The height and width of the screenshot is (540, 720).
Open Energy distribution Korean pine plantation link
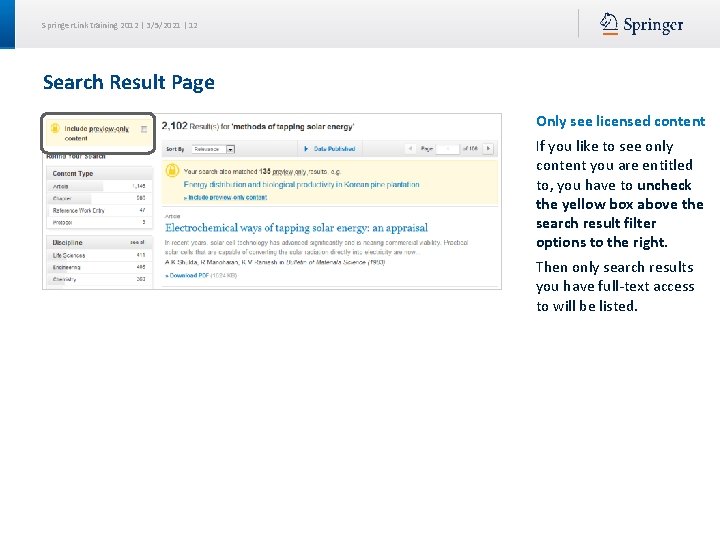[301, 185]
